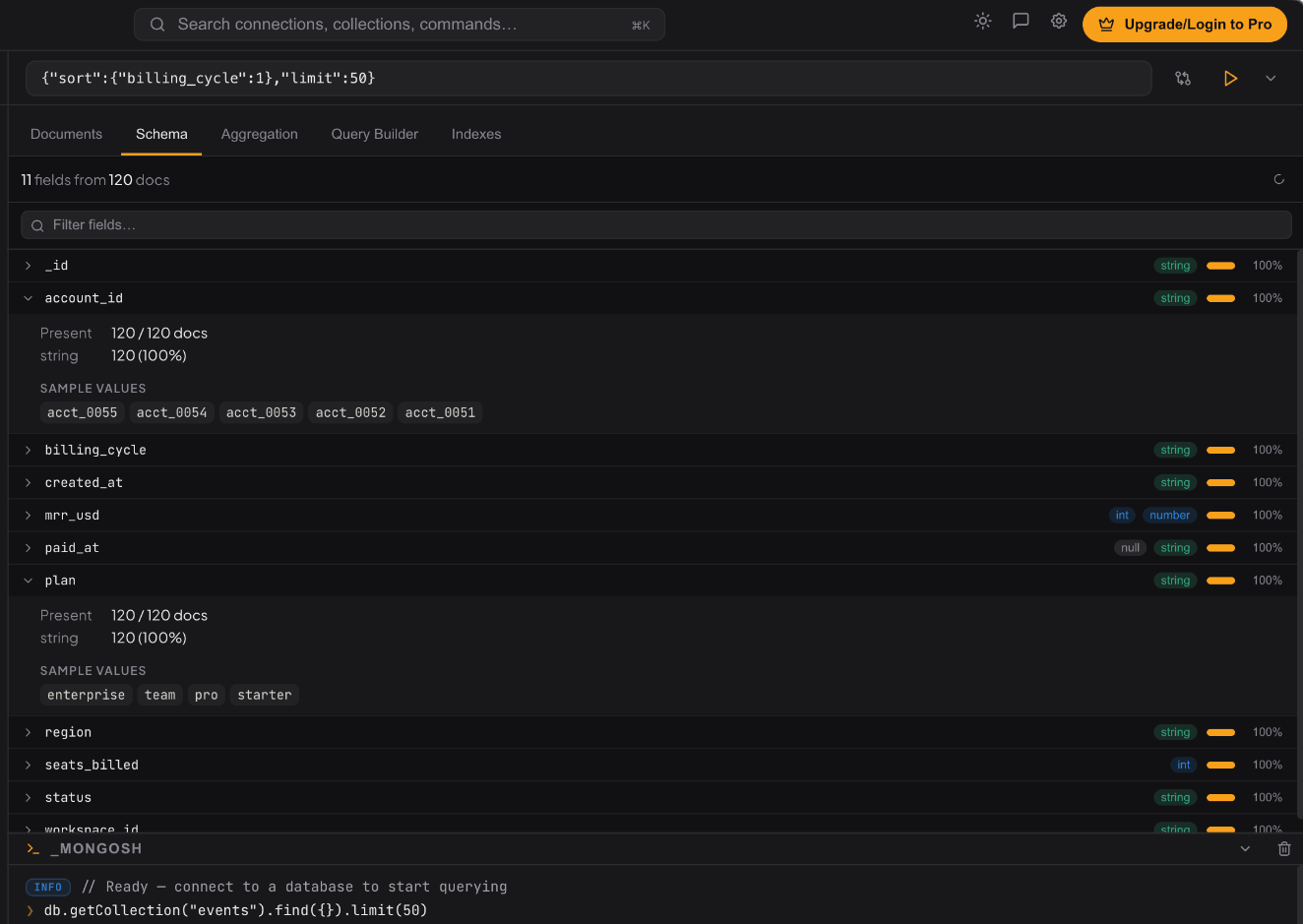Click the seats_billed coverage bar
The height and width of the screenshot is (924, 1303).
1220,765
